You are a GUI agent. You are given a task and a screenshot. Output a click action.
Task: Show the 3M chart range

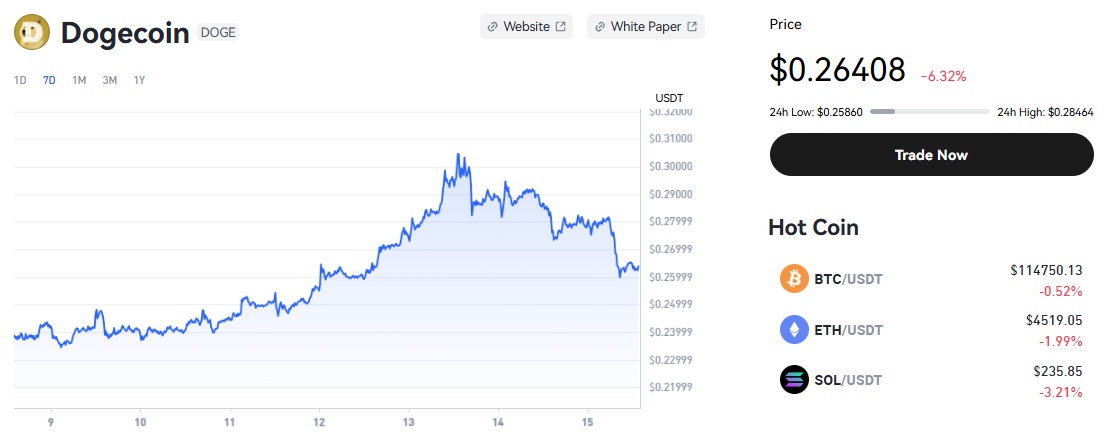pyautogui.click(x=110, y=80)
